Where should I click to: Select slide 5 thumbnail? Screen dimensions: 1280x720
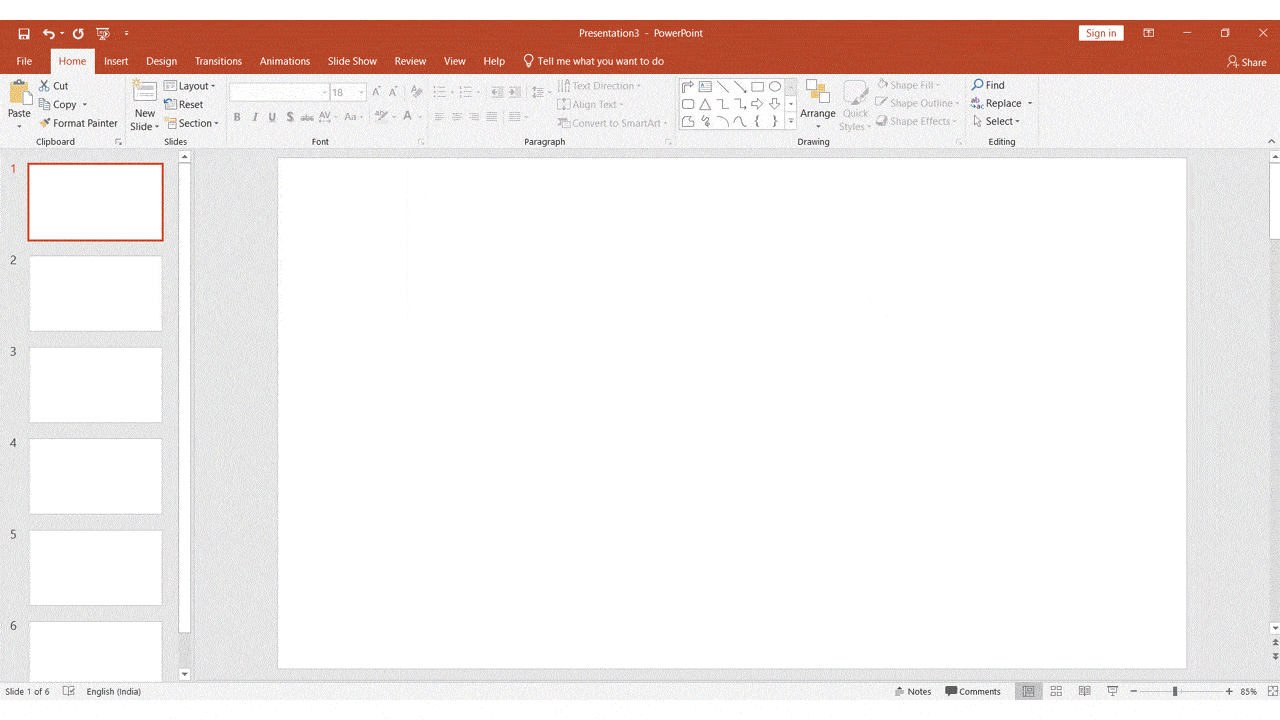95,568
